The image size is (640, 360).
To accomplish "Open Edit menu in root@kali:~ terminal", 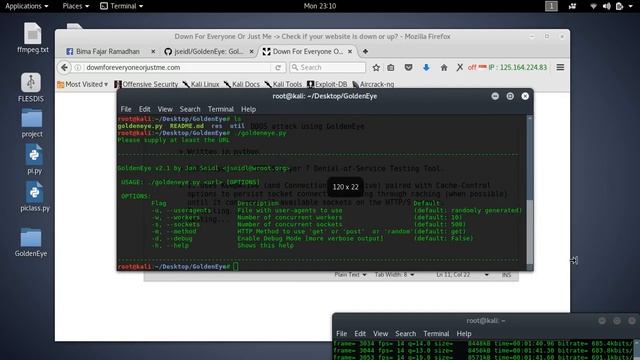I will (x=360, y=333).
